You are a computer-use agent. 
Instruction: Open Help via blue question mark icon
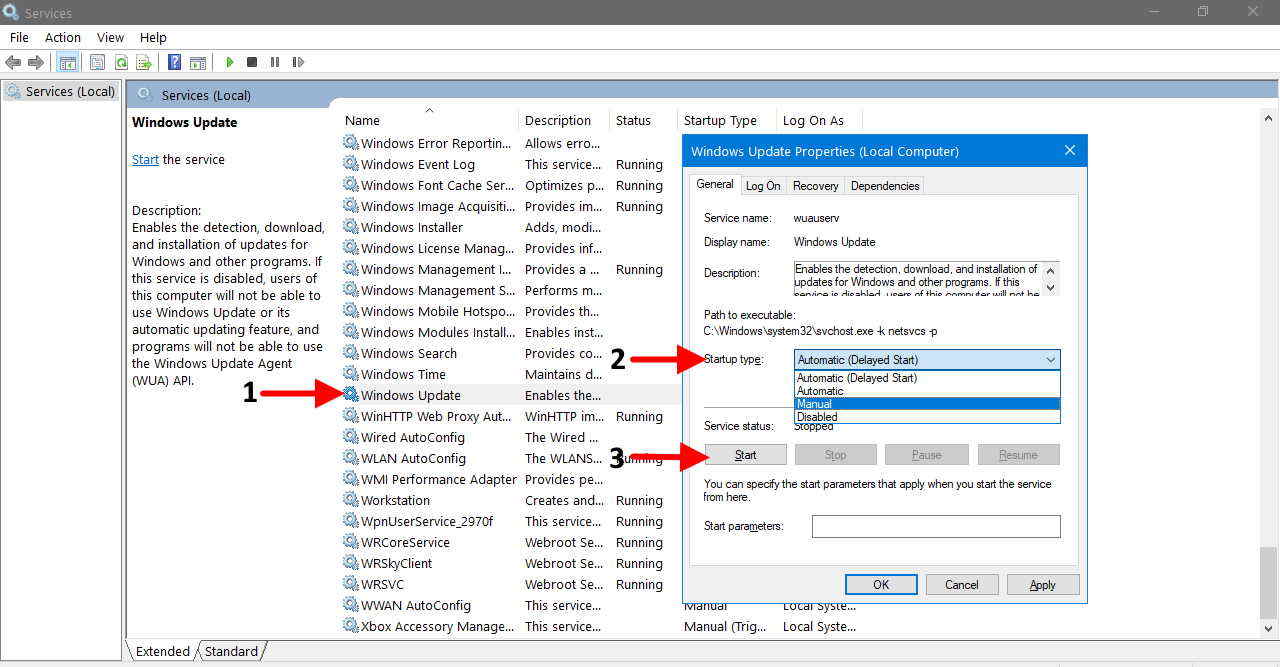[174, 62]
